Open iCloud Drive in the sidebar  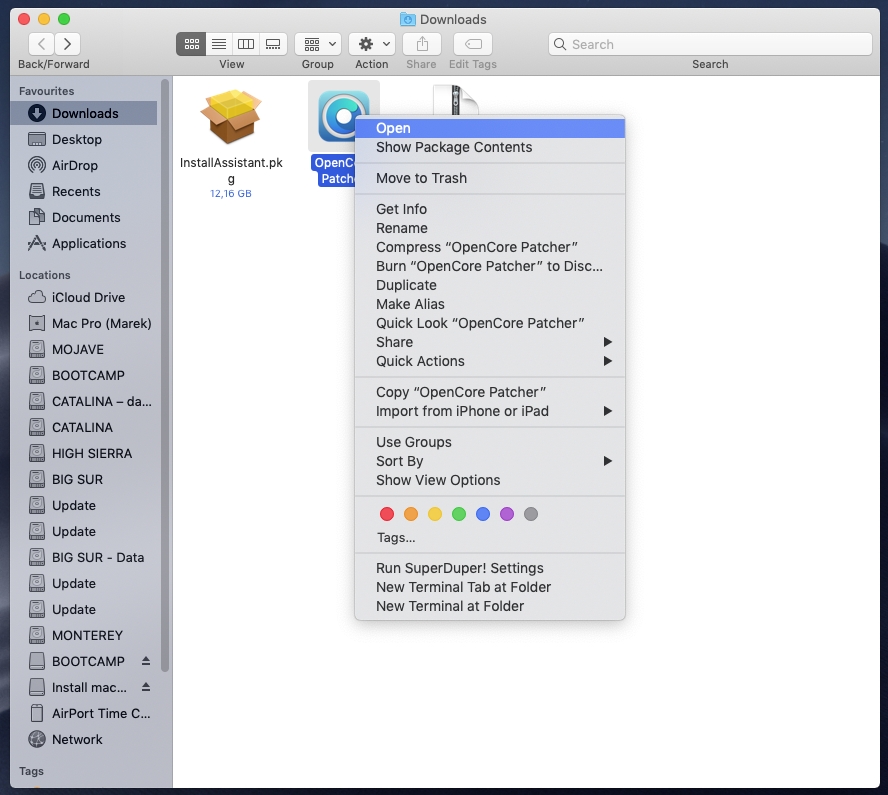pyautogui.click(x=84, y=297)
